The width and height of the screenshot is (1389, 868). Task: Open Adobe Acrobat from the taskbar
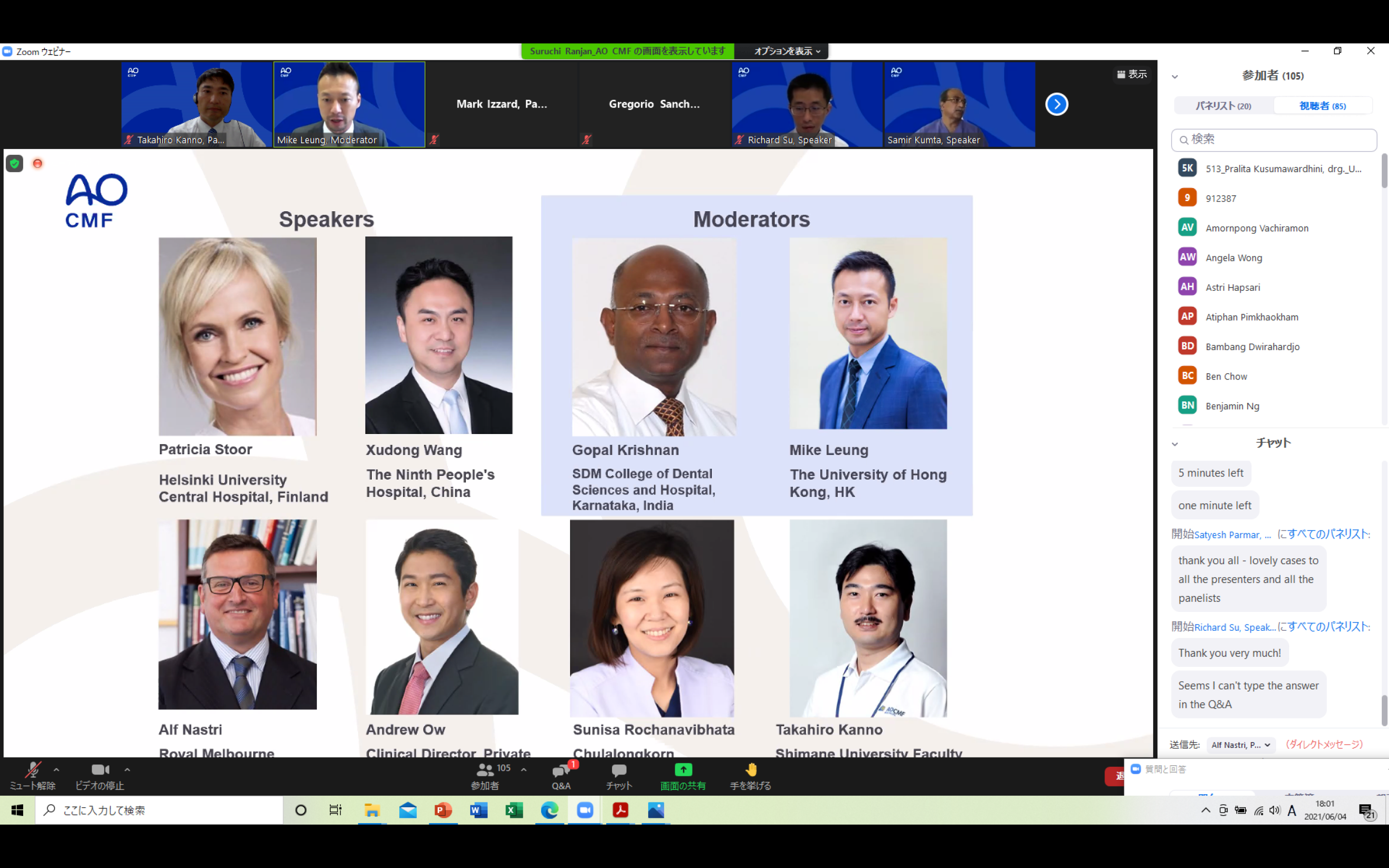coord(620,810)
